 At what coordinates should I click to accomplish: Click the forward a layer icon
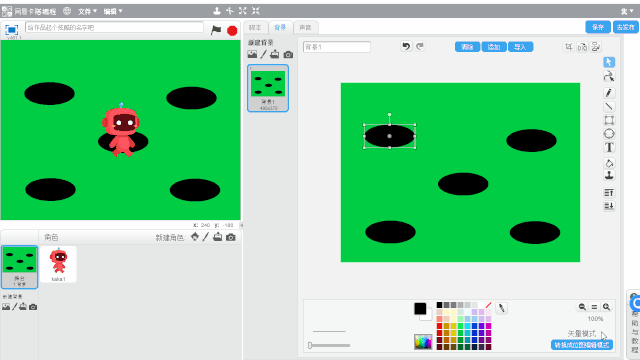pos(609,193)
